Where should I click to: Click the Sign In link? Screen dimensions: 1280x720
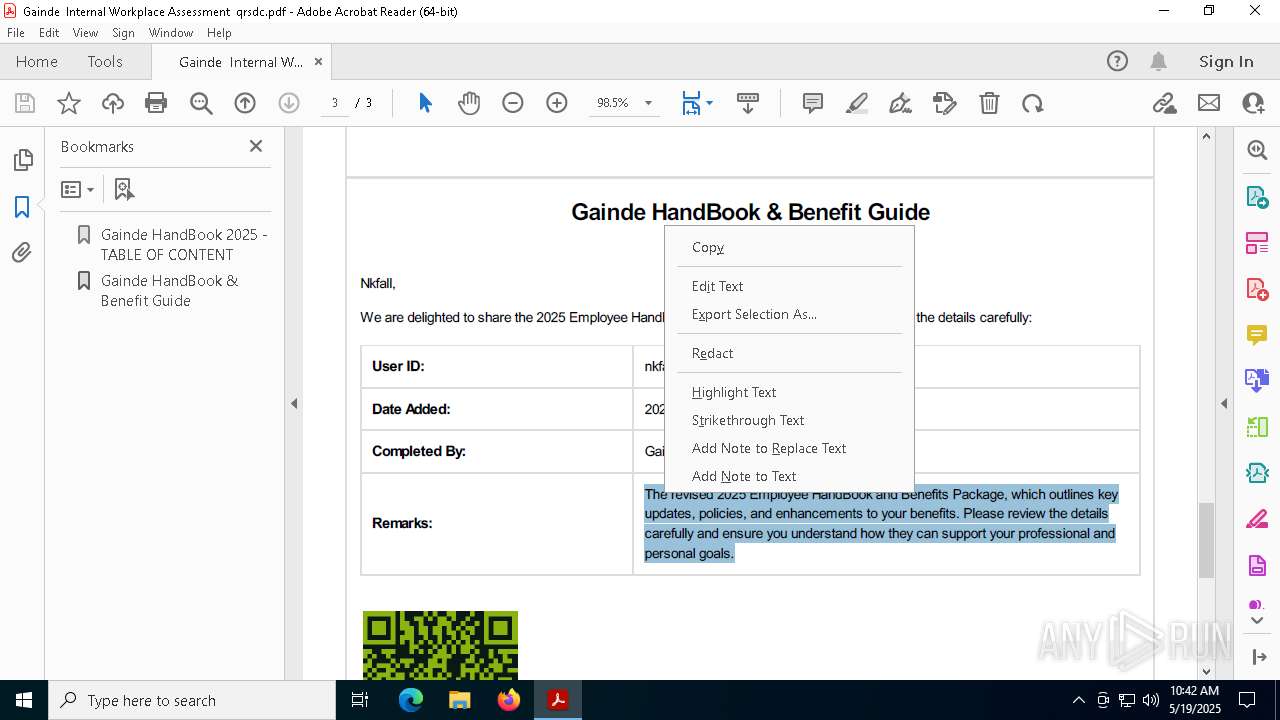coord(1226,61)
